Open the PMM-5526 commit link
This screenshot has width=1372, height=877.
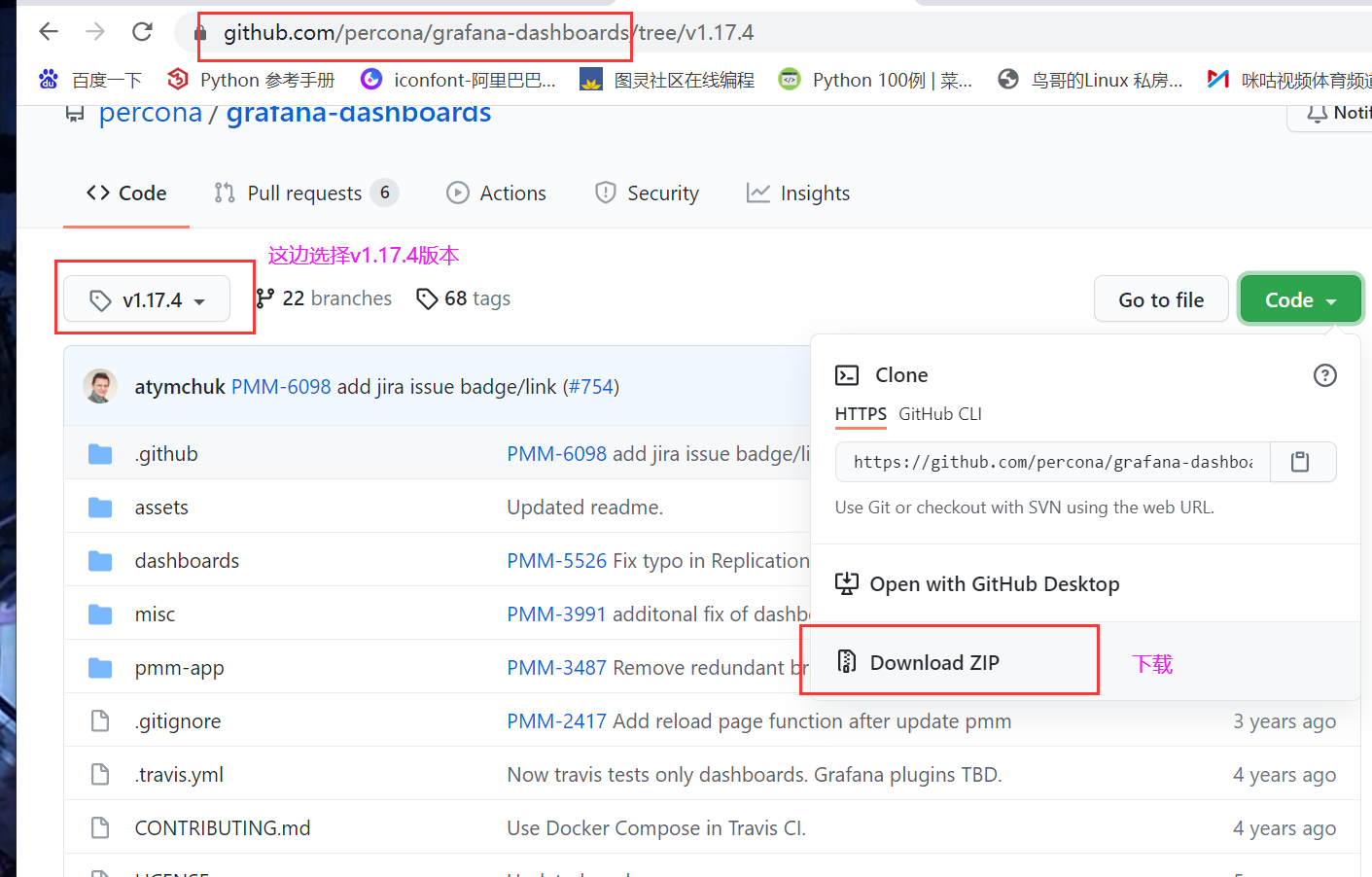coord(557,561)
